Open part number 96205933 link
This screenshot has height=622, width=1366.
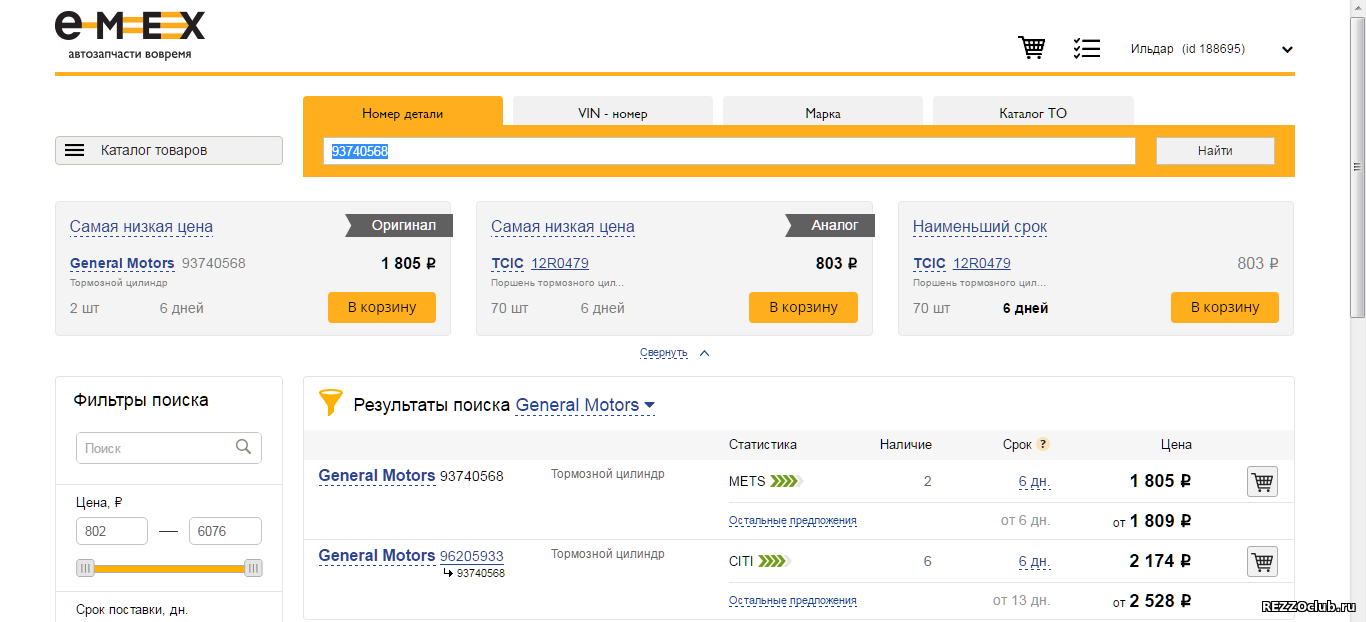[x=472, y=556]
